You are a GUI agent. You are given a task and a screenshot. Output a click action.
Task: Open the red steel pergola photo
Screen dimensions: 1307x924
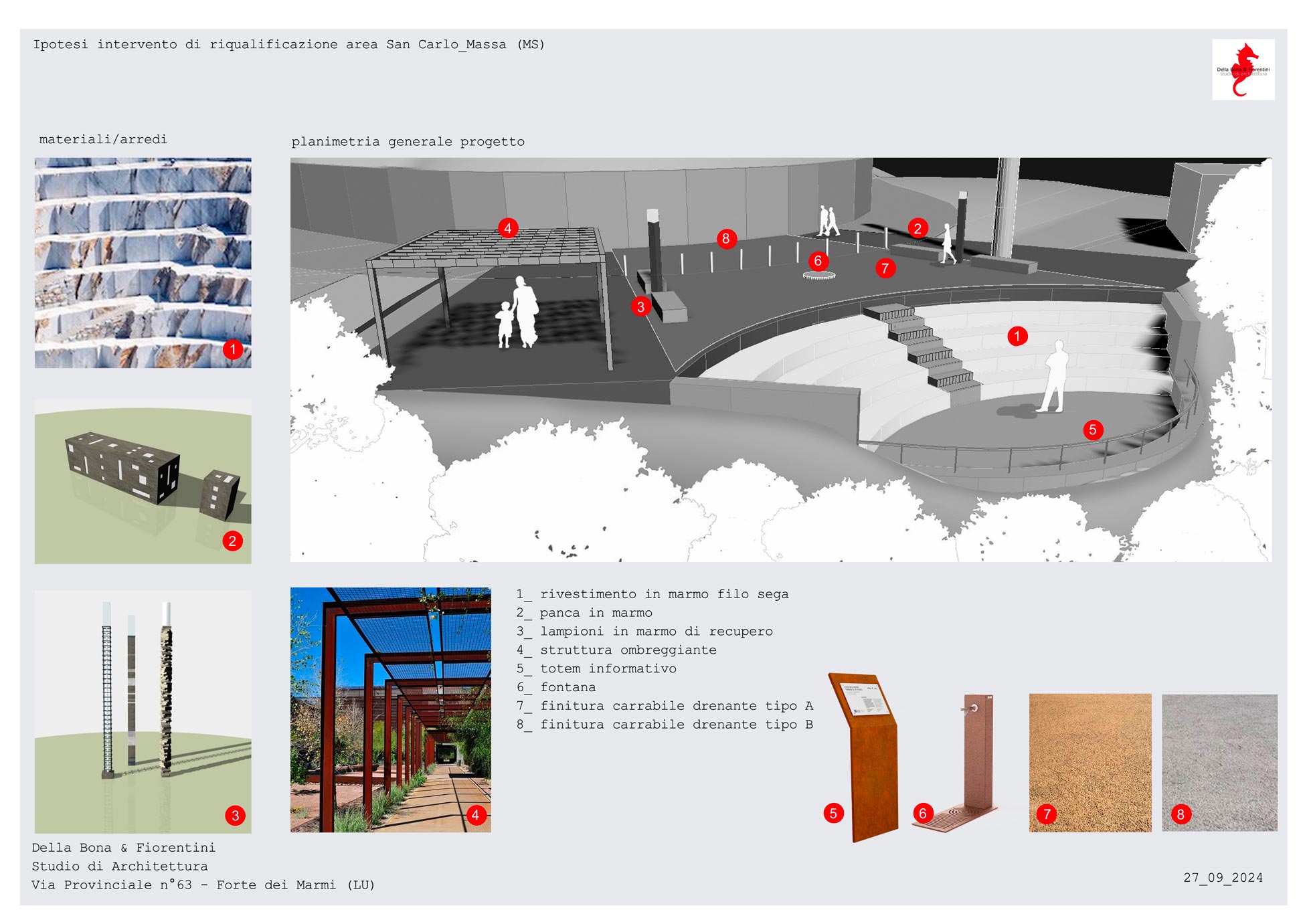(390, 709)
